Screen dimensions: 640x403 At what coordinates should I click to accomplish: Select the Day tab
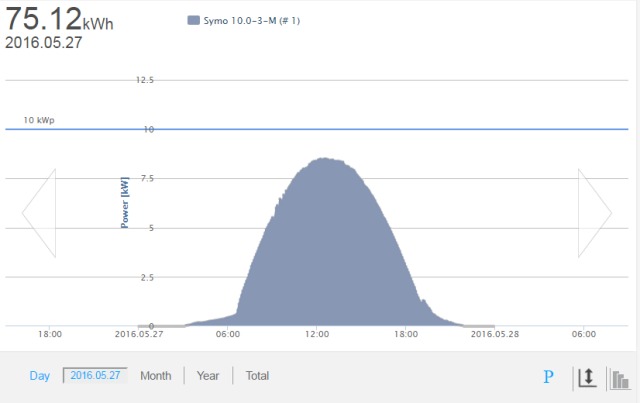pyautogui.click(x=39, y=376)
